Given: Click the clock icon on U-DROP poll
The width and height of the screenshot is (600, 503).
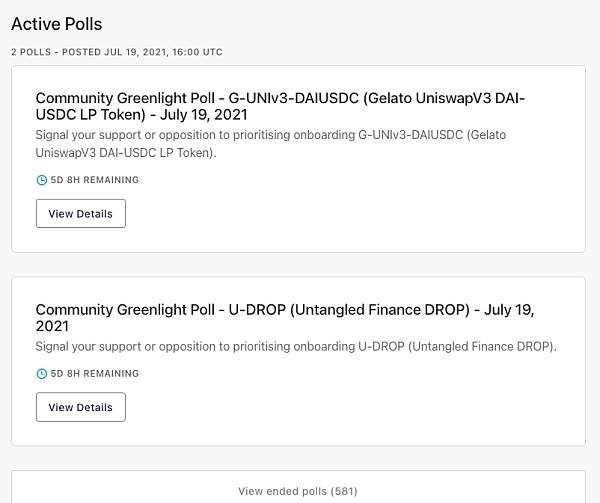Looking at the screenshot, I should 42,374.
